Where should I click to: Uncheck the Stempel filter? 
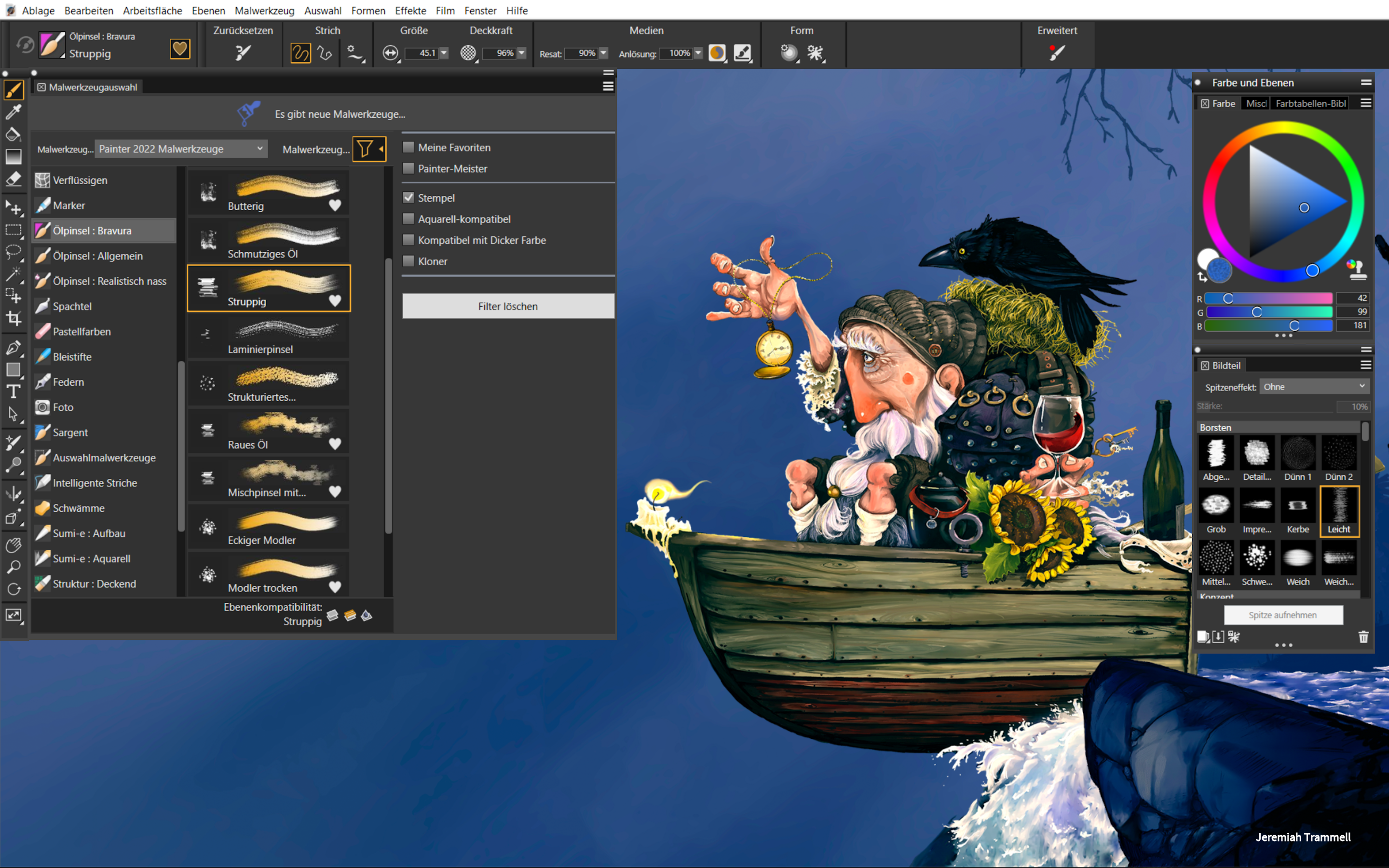[x=408, y=198]
